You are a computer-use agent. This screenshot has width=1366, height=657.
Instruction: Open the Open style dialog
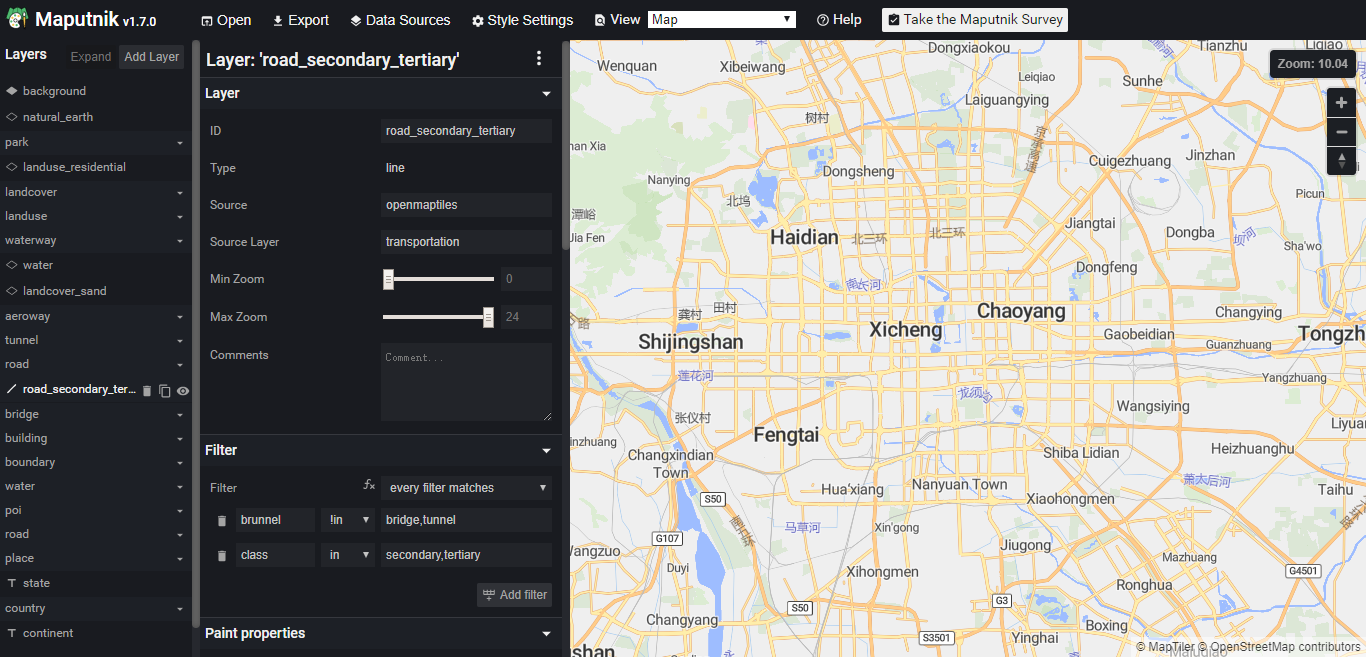226,20
